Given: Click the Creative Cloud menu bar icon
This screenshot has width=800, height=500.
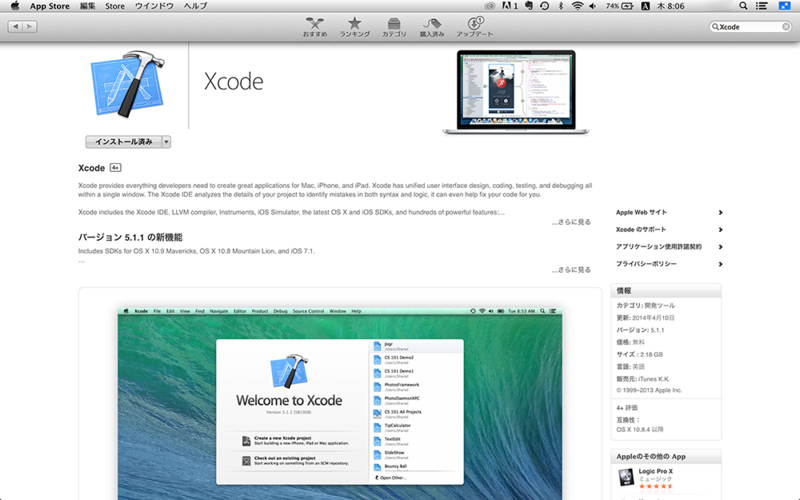Looking at the screenshot, I should (490, 6).
